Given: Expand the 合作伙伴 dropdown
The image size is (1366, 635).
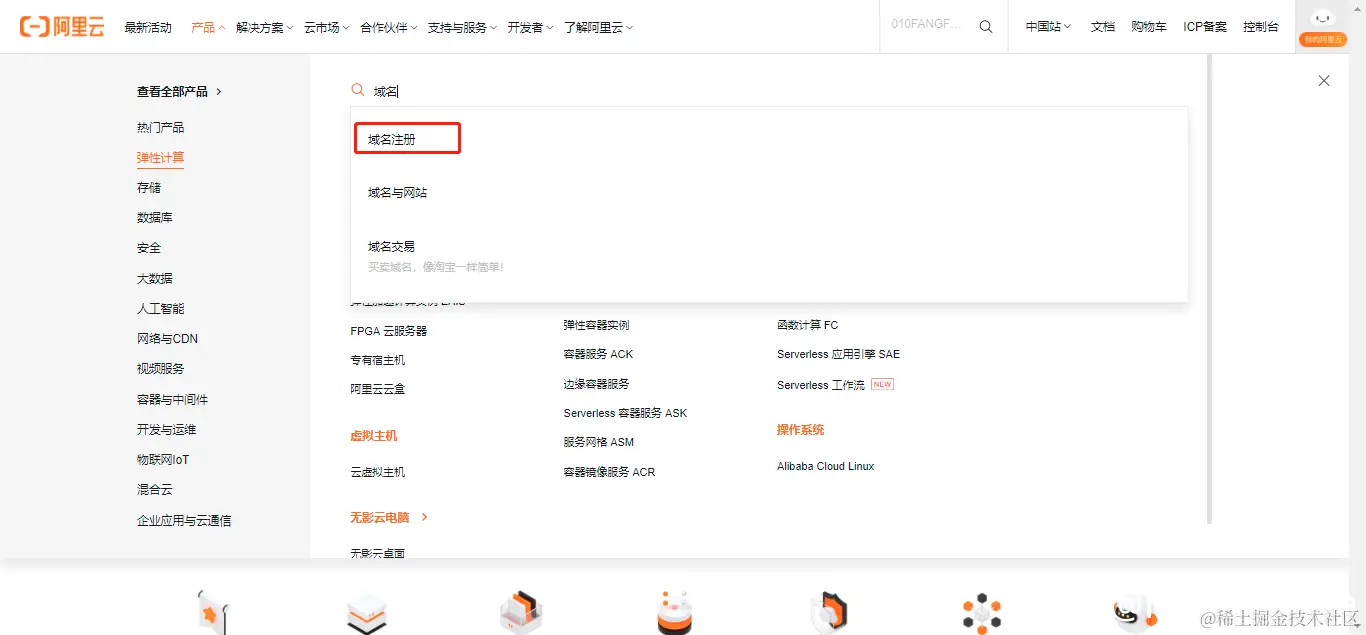Looking at the screenshot, I should pos(389,27).
